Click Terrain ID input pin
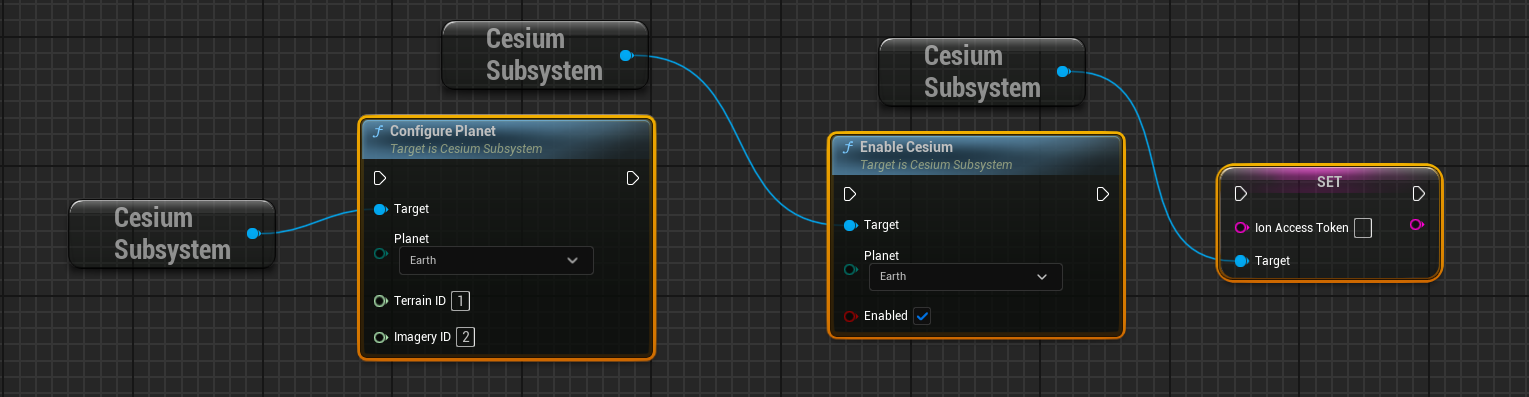 [x=380, y=301]
